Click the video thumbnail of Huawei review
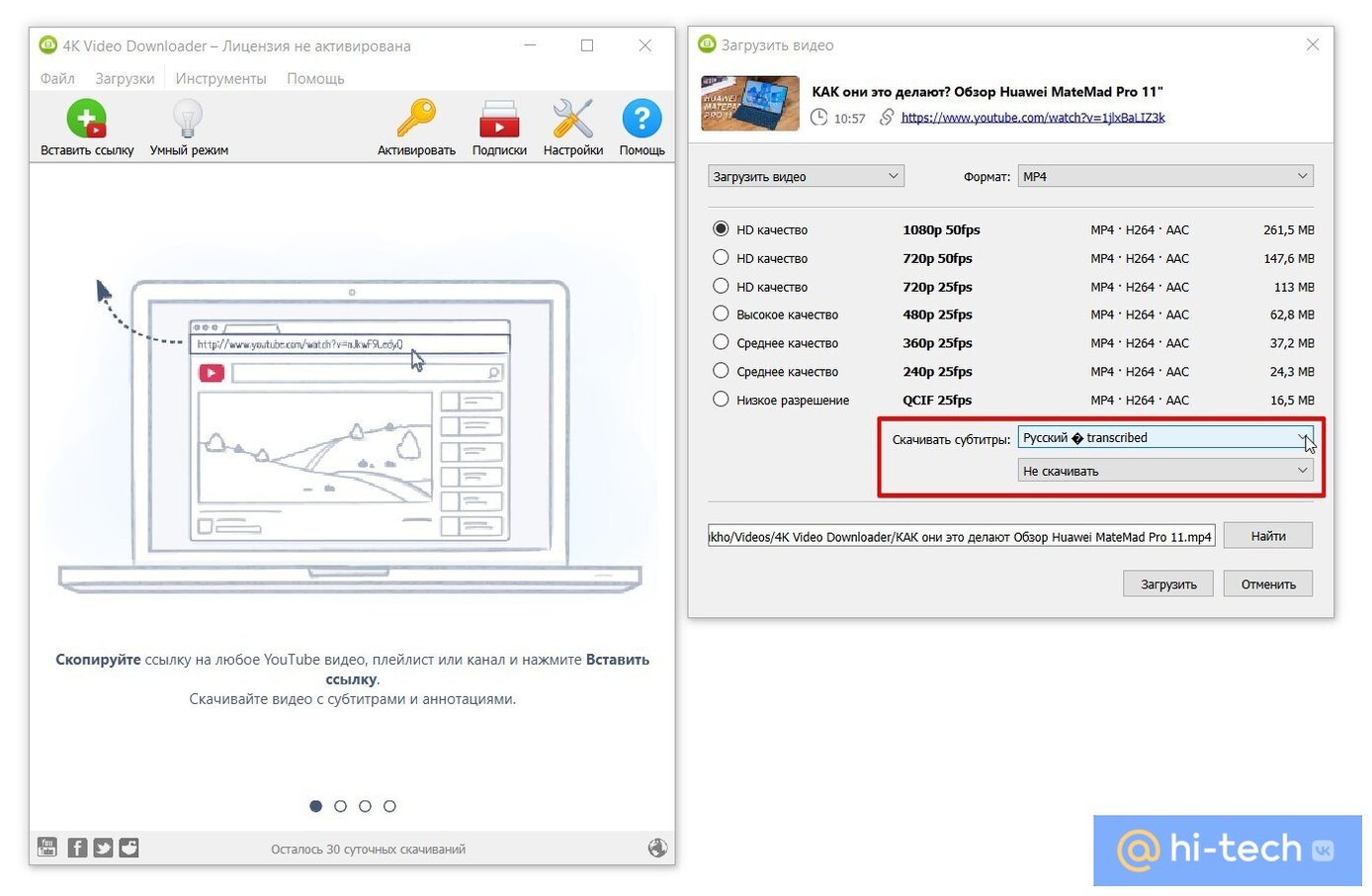 pos(749,102)
